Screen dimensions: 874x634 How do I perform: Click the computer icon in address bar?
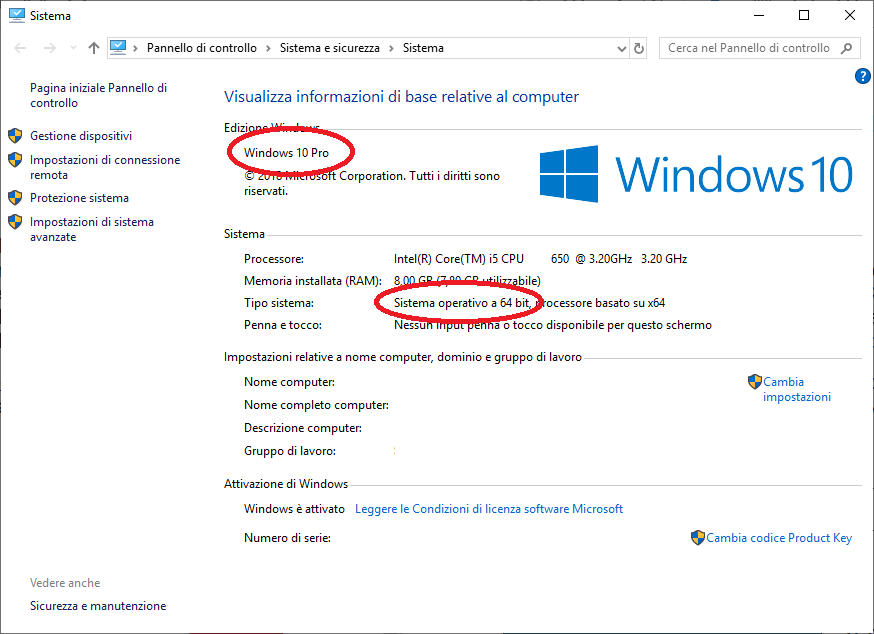pyautogui.click(x=118, y=48)
